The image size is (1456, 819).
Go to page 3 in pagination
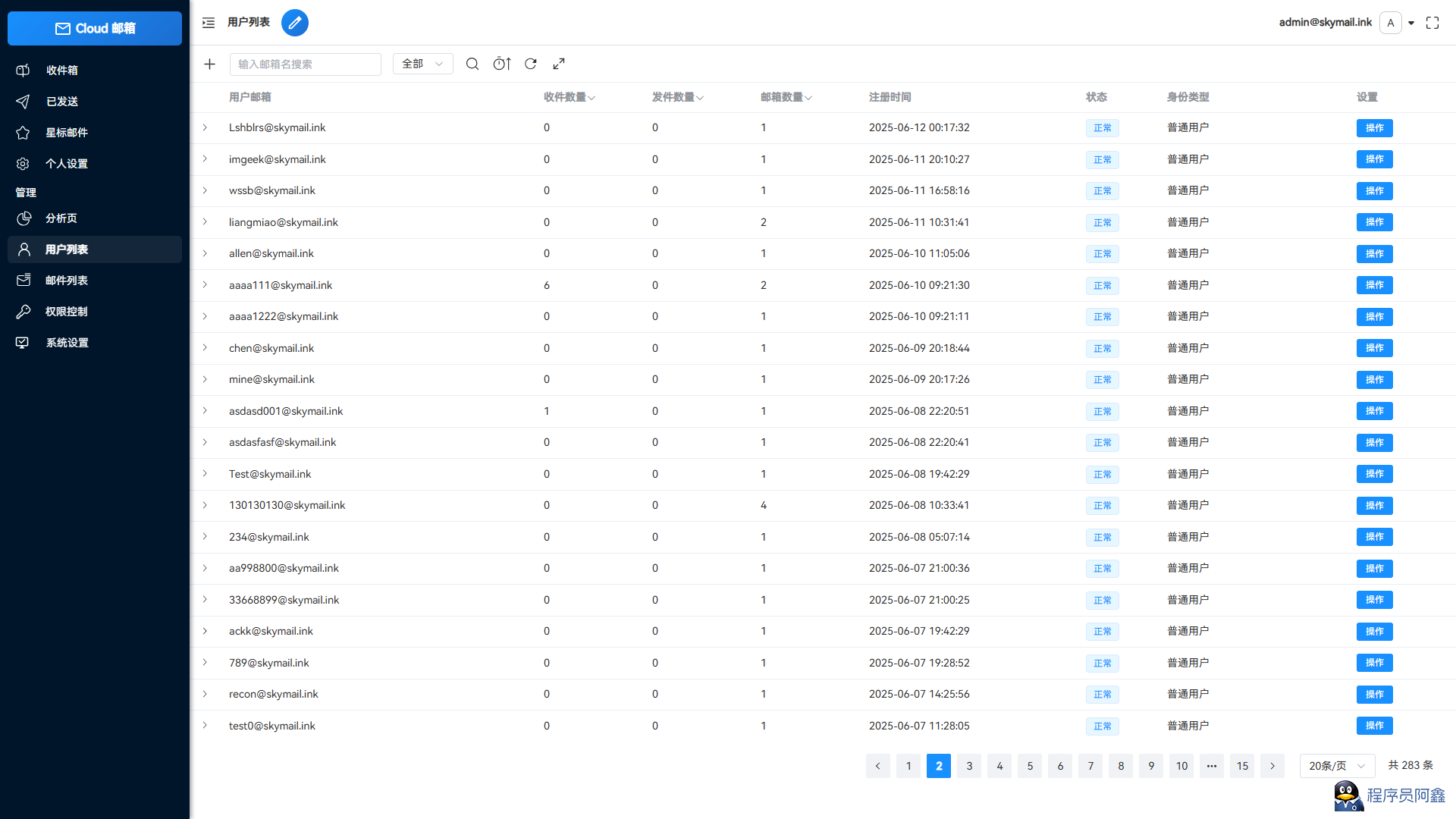969,766
